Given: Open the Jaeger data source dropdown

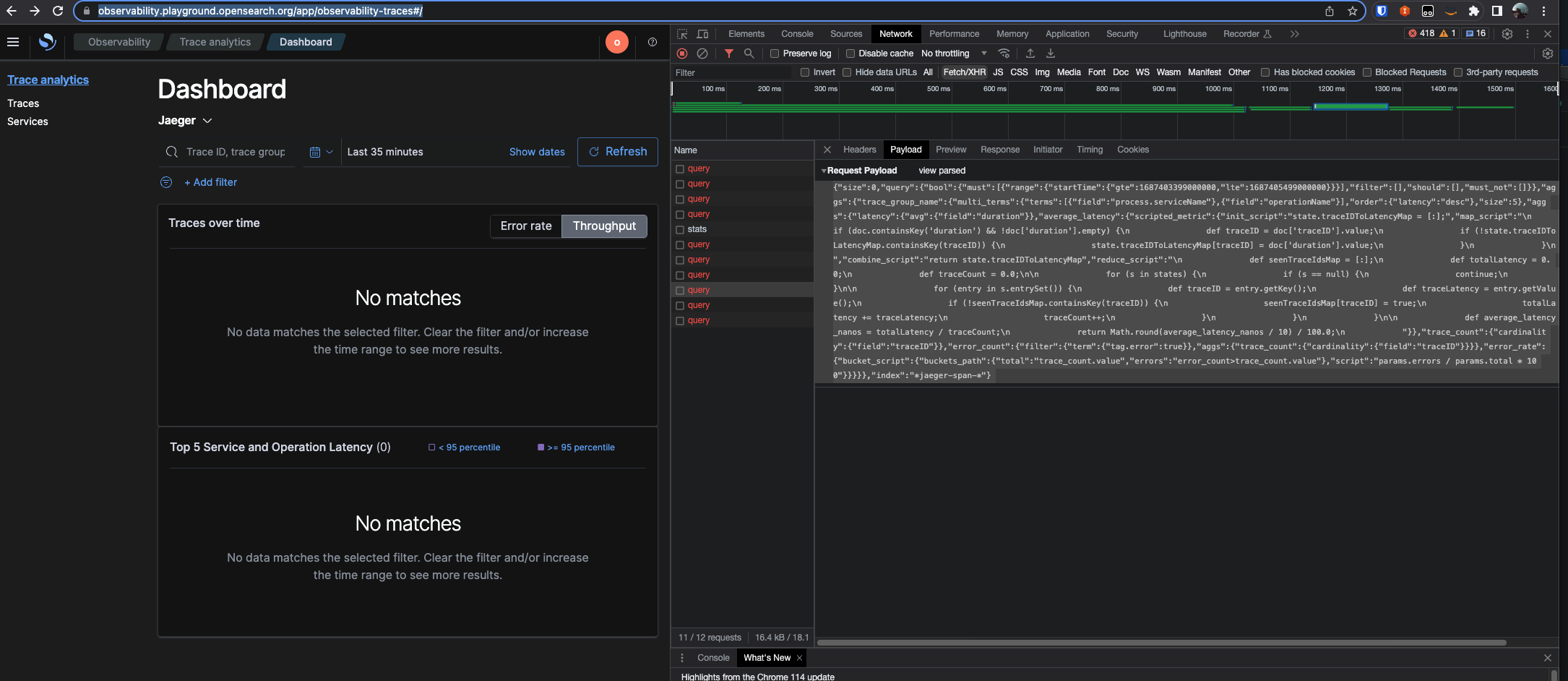Looking at the screenshot, I should 185,120.
